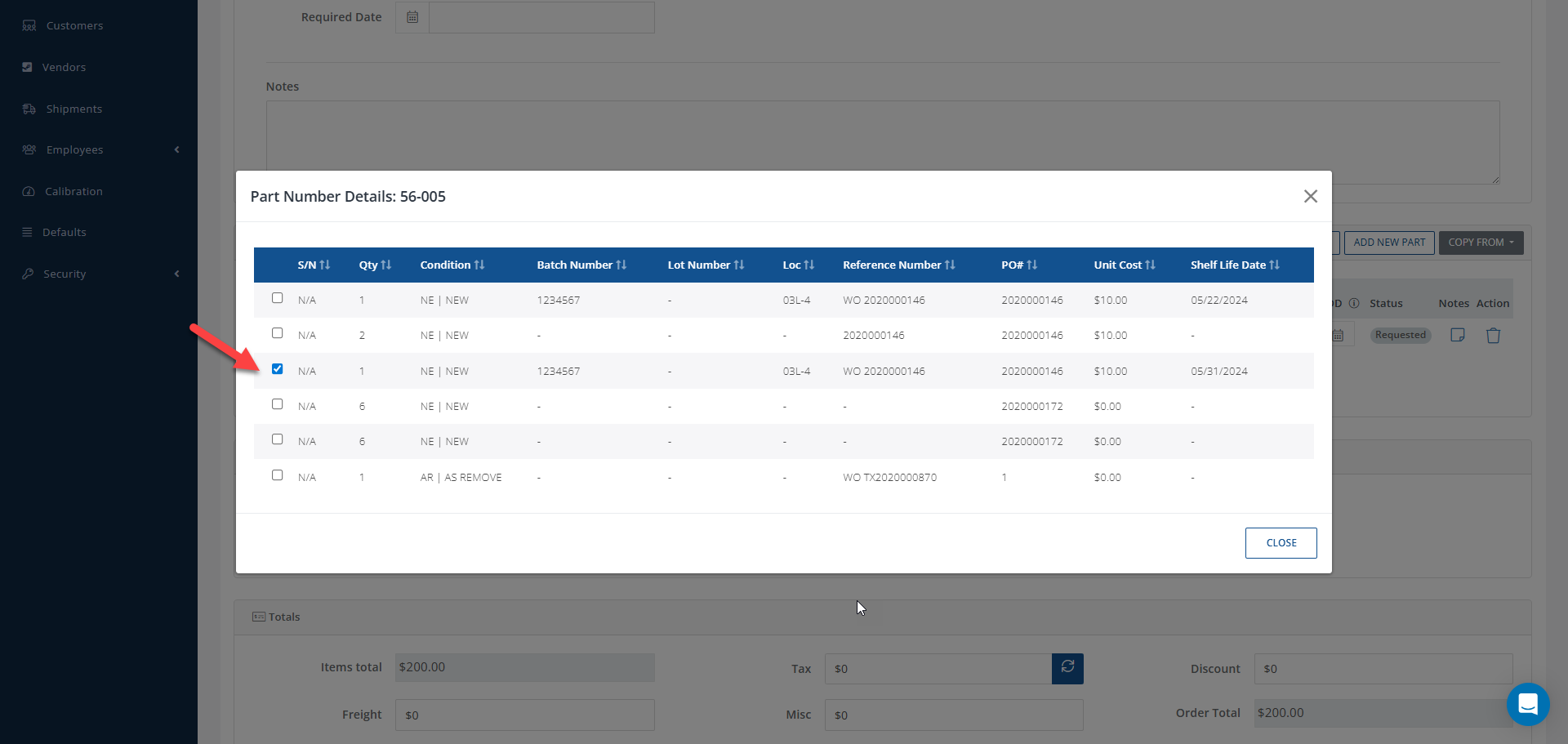Open the Required Date calendar icon

[412, 17]
